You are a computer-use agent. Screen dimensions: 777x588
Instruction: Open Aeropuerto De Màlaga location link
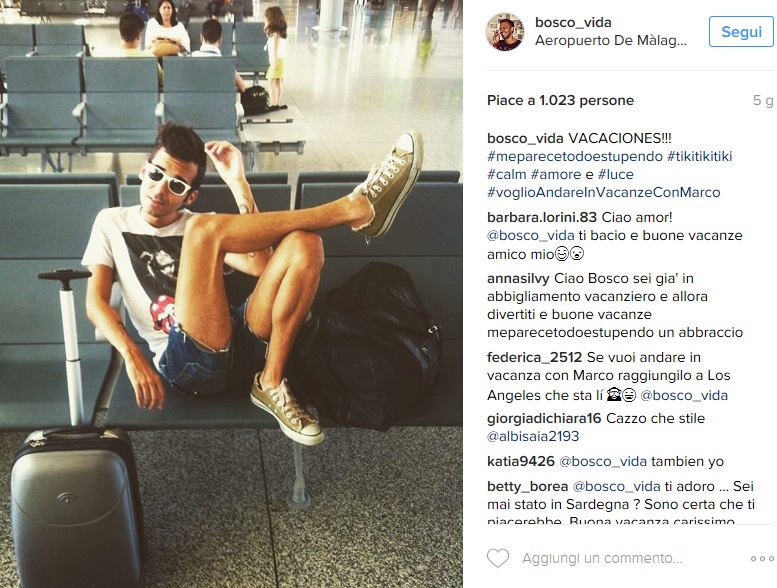[611, 41]
